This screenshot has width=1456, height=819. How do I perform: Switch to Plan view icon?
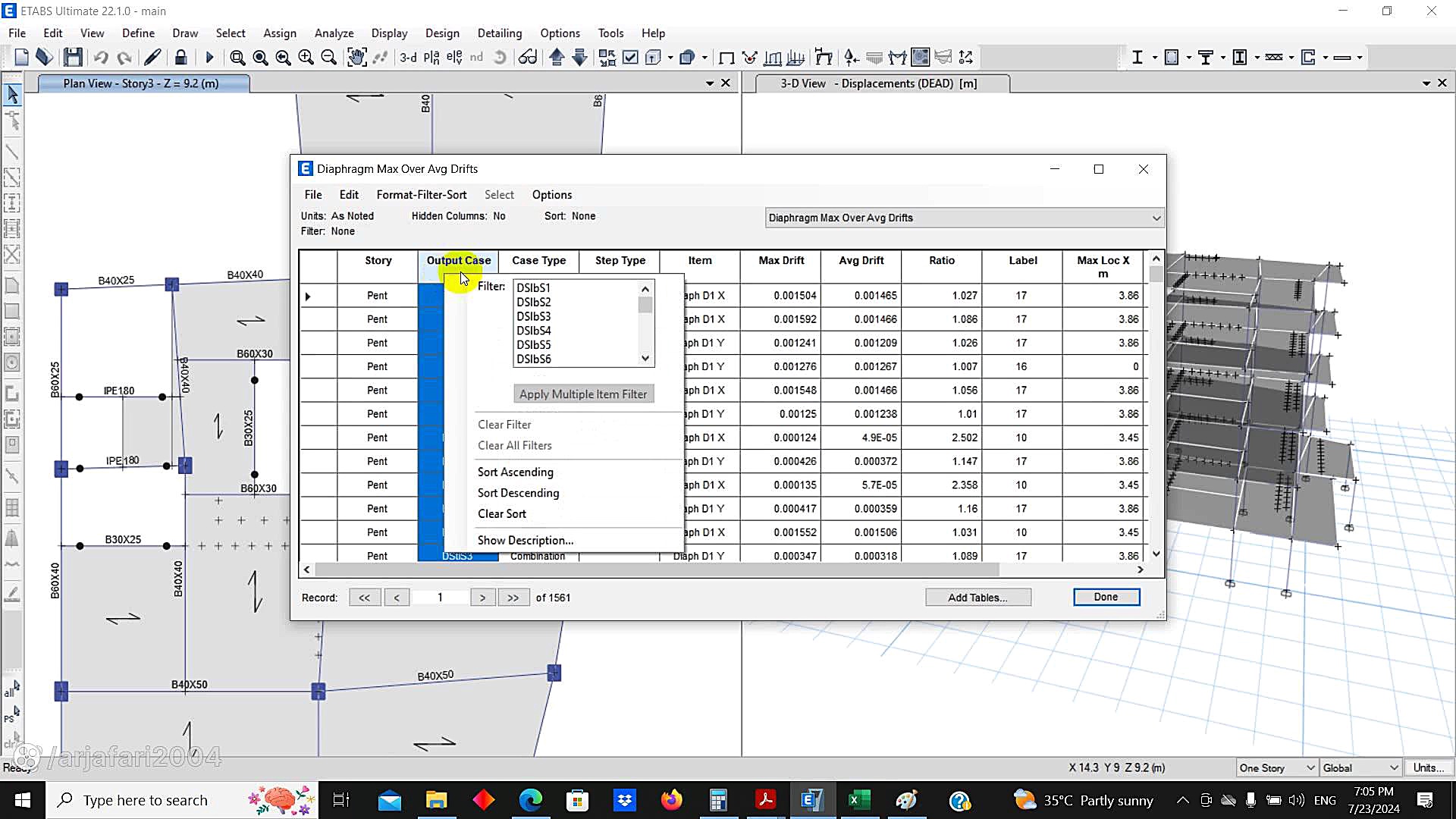431,58
